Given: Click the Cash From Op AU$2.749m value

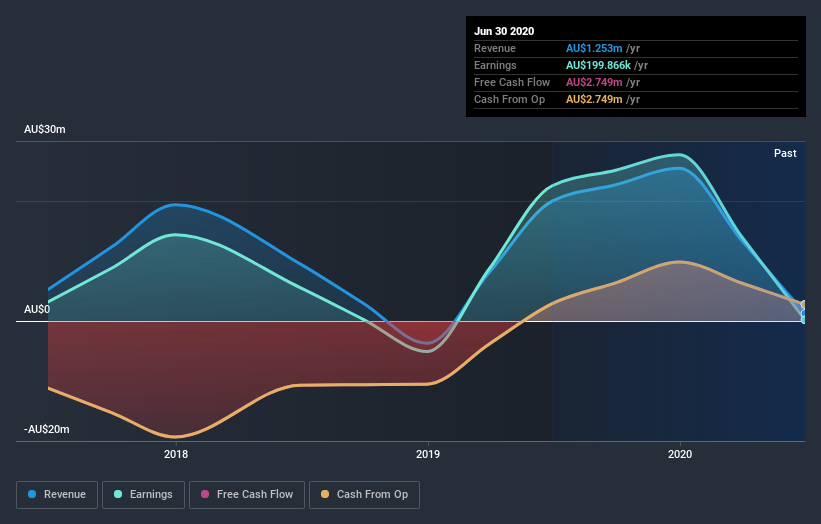Looking at the screenshot, I should pyautogui.click(x=594, y=99).
